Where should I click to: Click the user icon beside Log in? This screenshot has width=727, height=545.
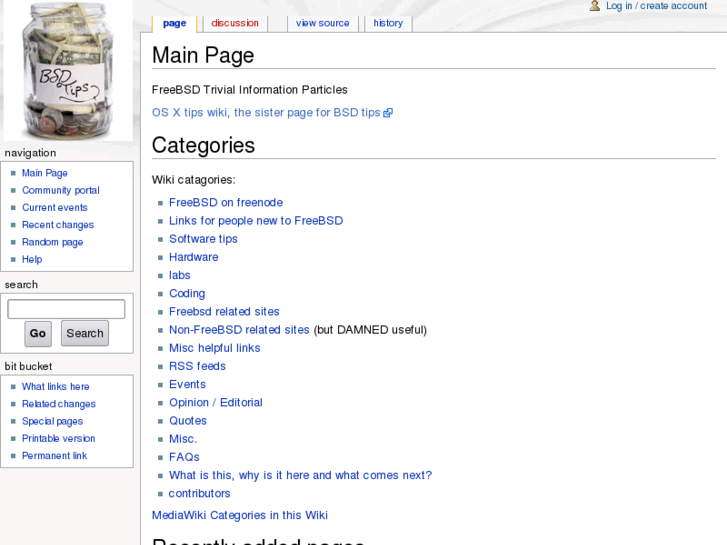coord(595,6)
